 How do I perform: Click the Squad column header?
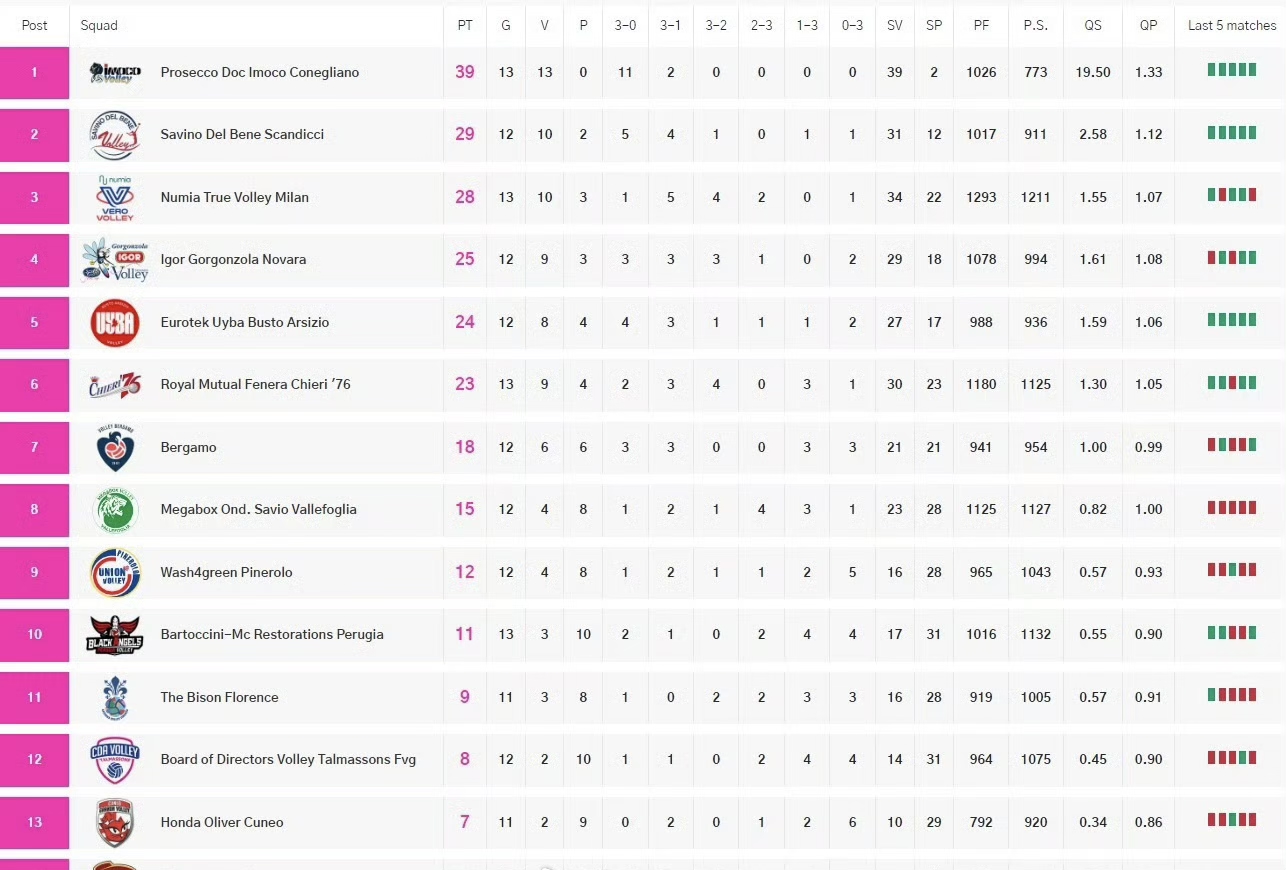[99, 25]
